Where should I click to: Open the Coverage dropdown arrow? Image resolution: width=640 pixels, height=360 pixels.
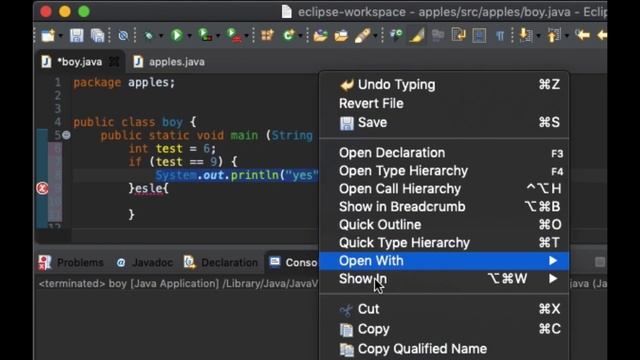218,36
